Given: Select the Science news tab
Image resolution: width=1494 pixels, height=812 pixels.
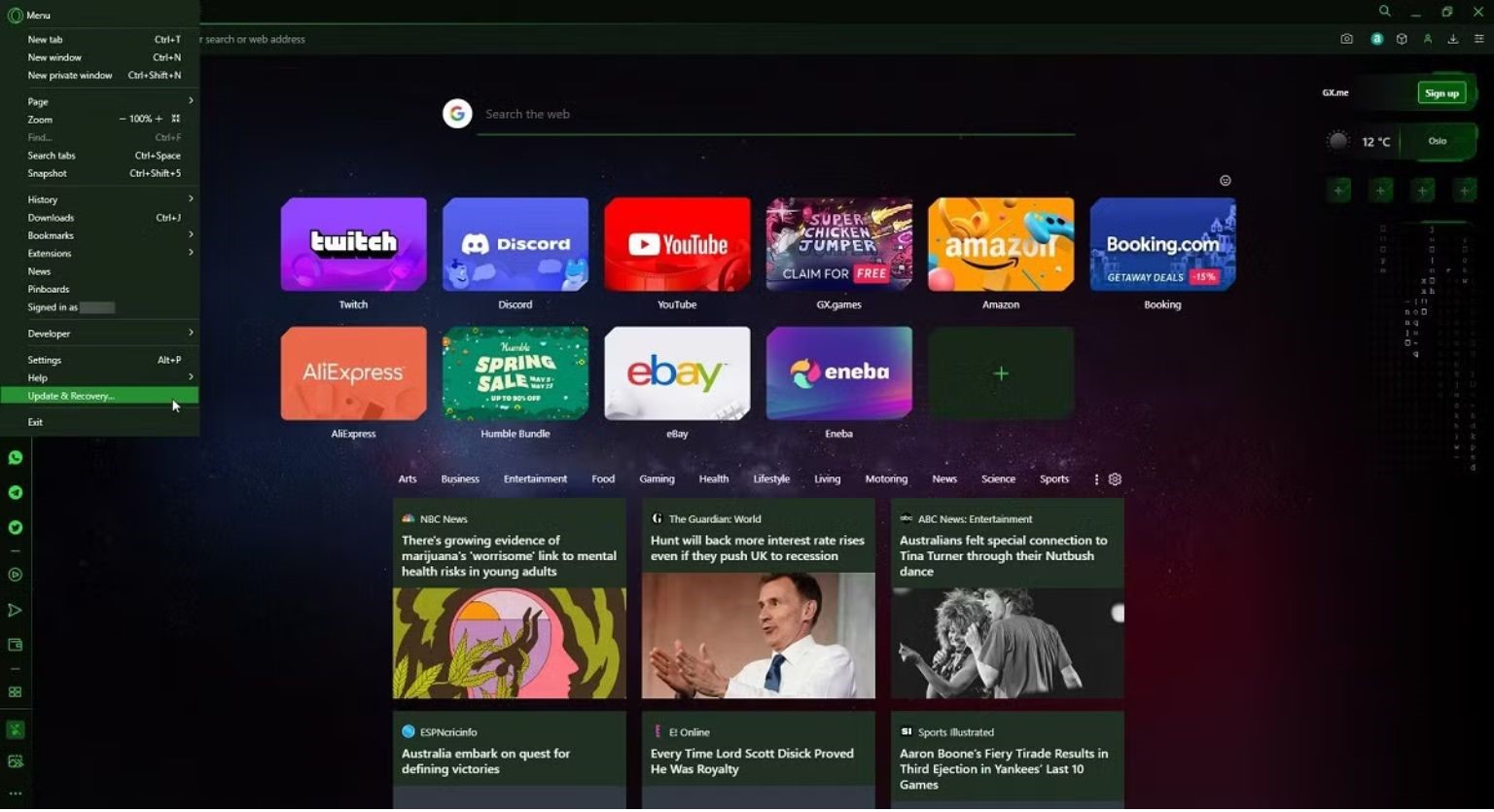Looking at the screenshot, I should pos(998,479).
